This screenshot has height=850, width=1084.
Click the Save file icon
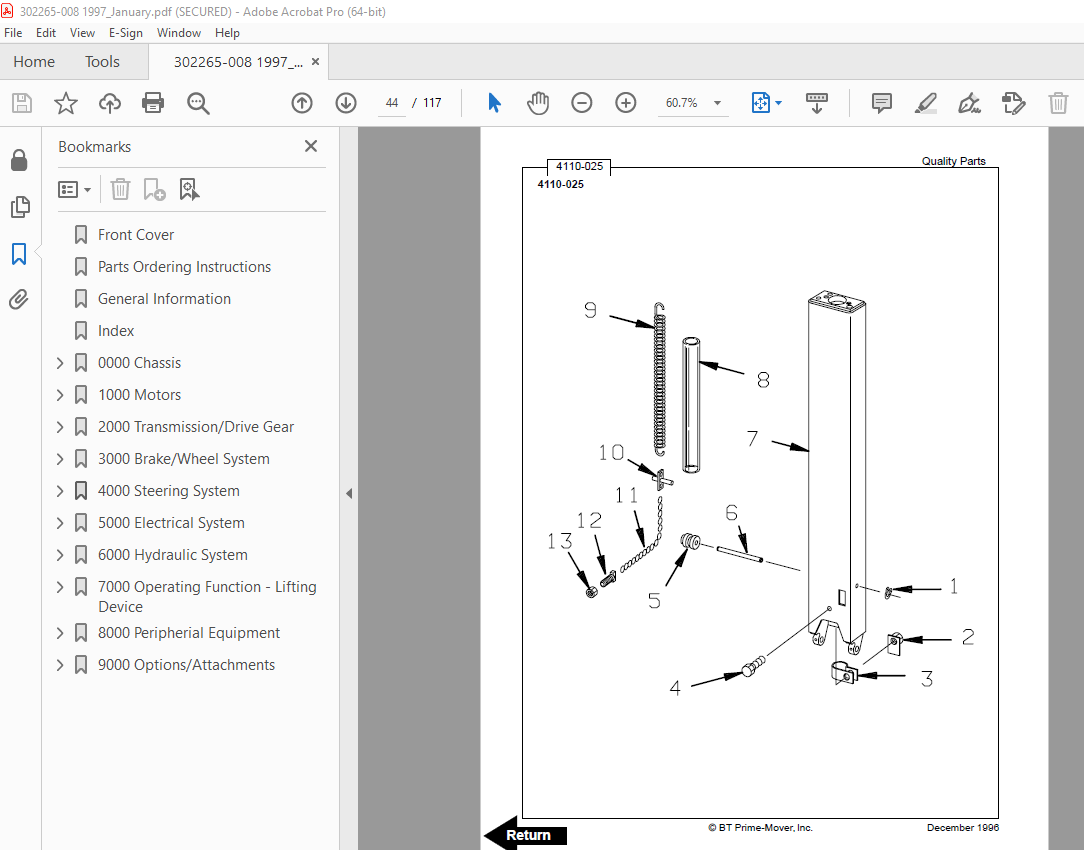[x=22, y=103]
